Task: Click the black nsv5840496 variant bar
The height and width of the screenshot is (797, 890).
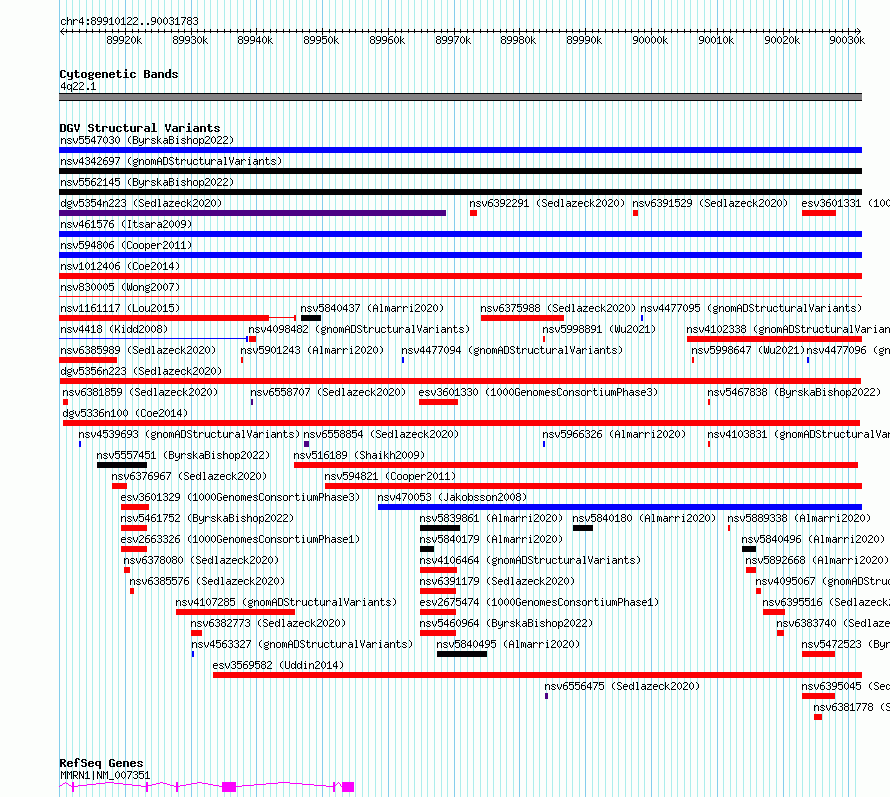Action: click(x=749, y=549)
